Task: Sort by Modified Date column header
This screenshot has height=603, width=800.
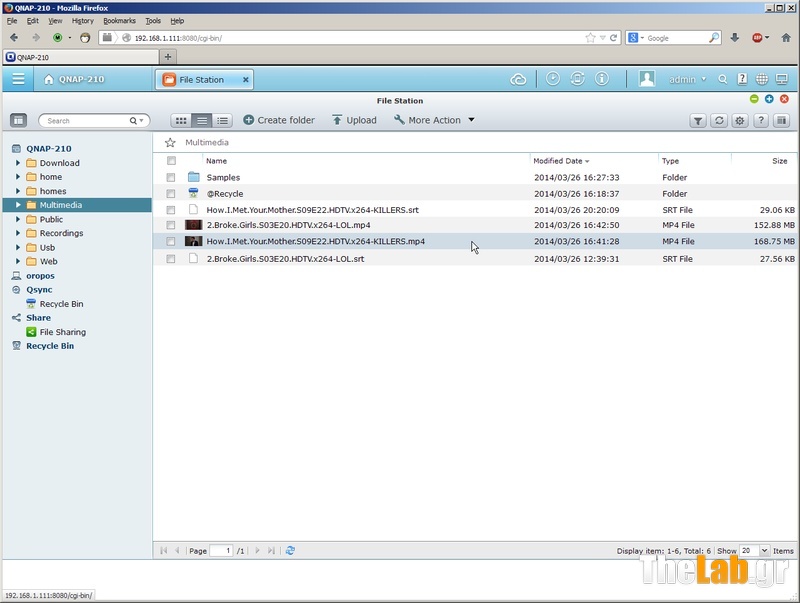Action: tap(561, 161)
